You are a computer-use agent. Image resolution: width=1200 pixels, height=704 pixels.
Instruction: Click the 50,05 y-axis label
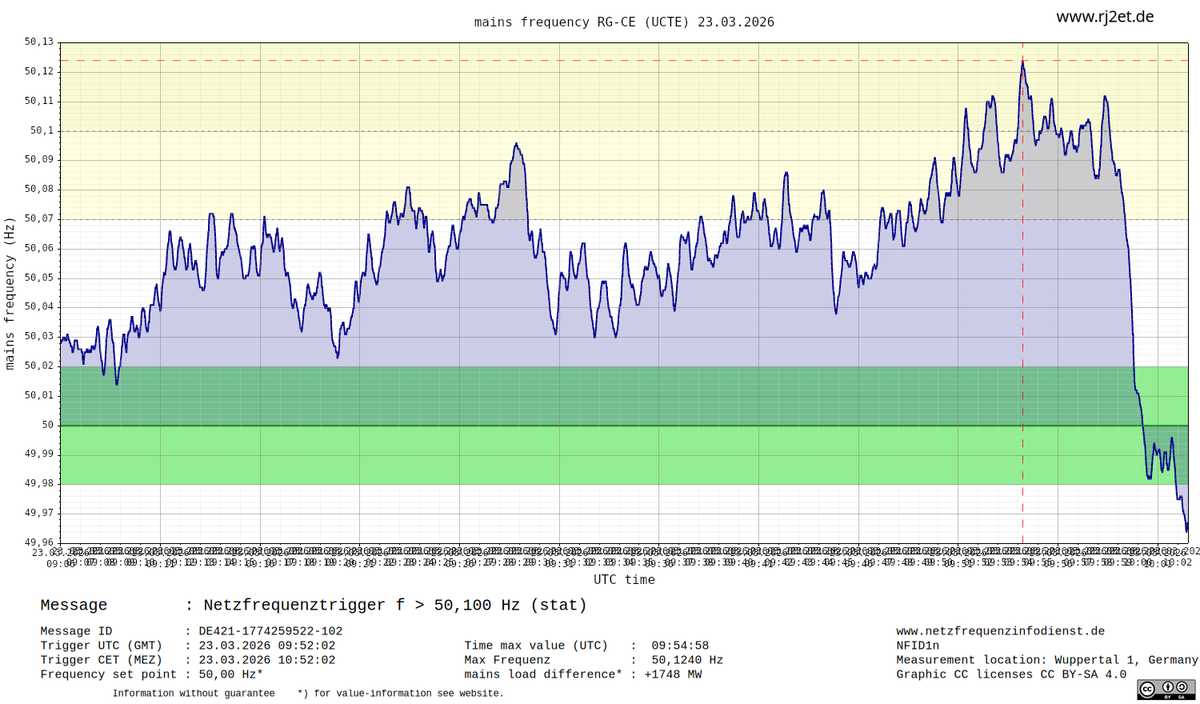(x=39, y=278)
